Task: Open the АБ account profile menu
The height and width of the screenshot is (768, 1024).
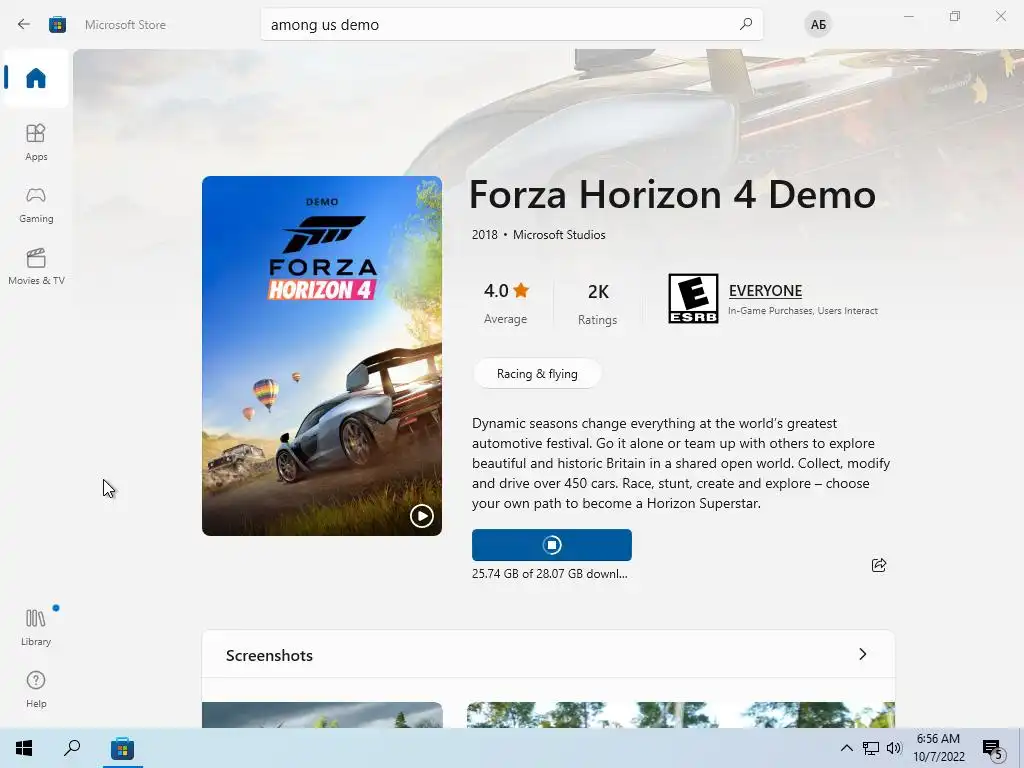Action: 818,25
